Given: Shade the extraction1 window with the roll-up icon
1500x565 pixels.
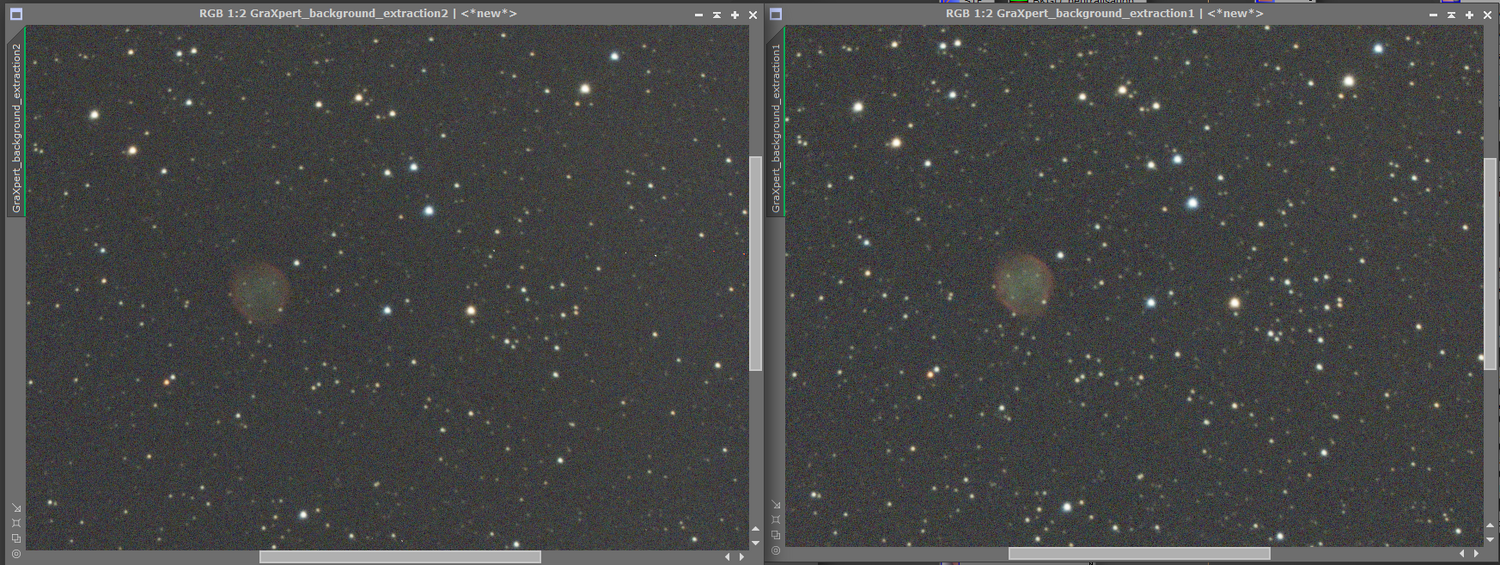Looking at the screenshot, I should 1451,15.
